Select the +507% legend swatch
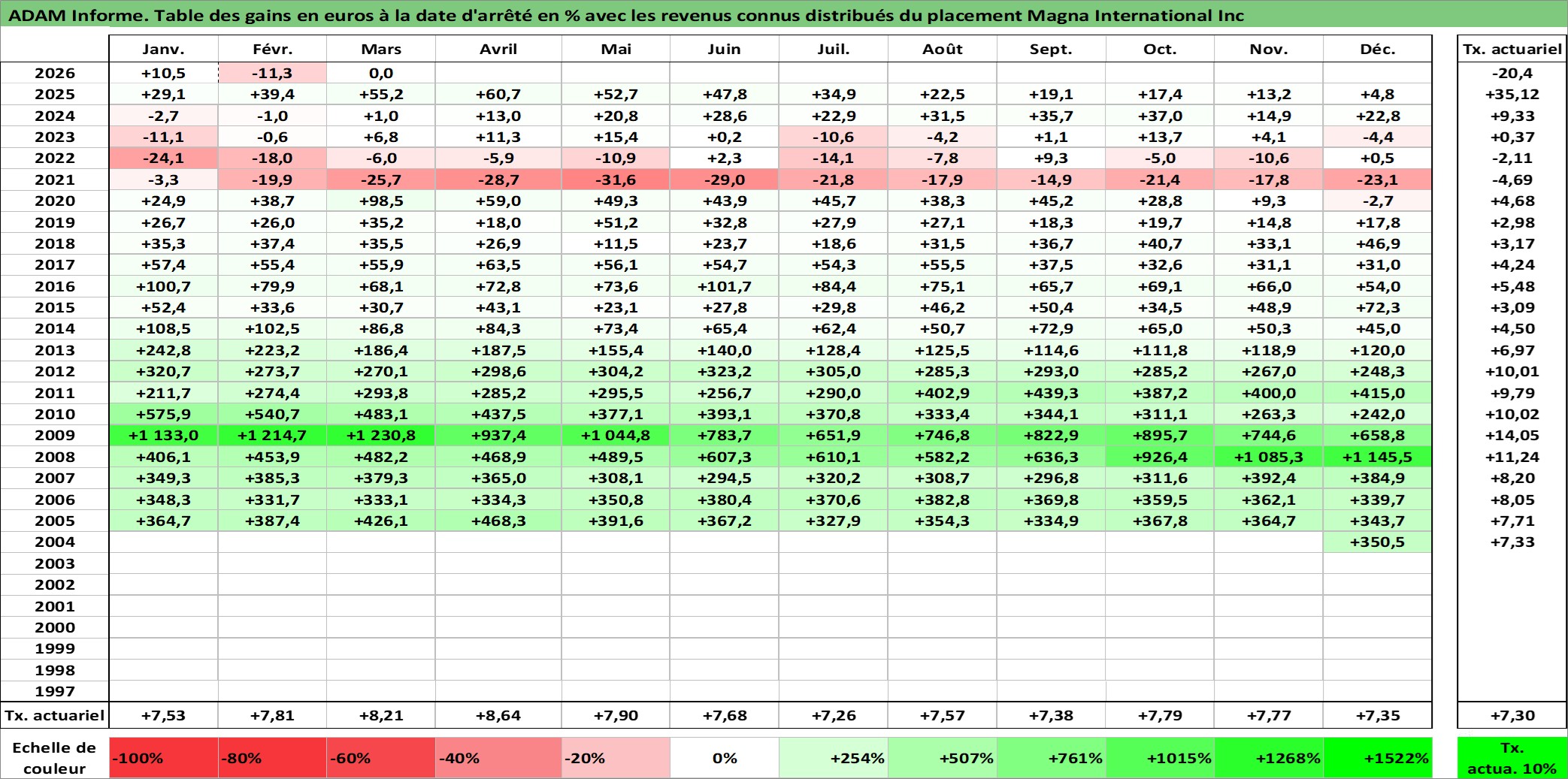 pos(943,758)
